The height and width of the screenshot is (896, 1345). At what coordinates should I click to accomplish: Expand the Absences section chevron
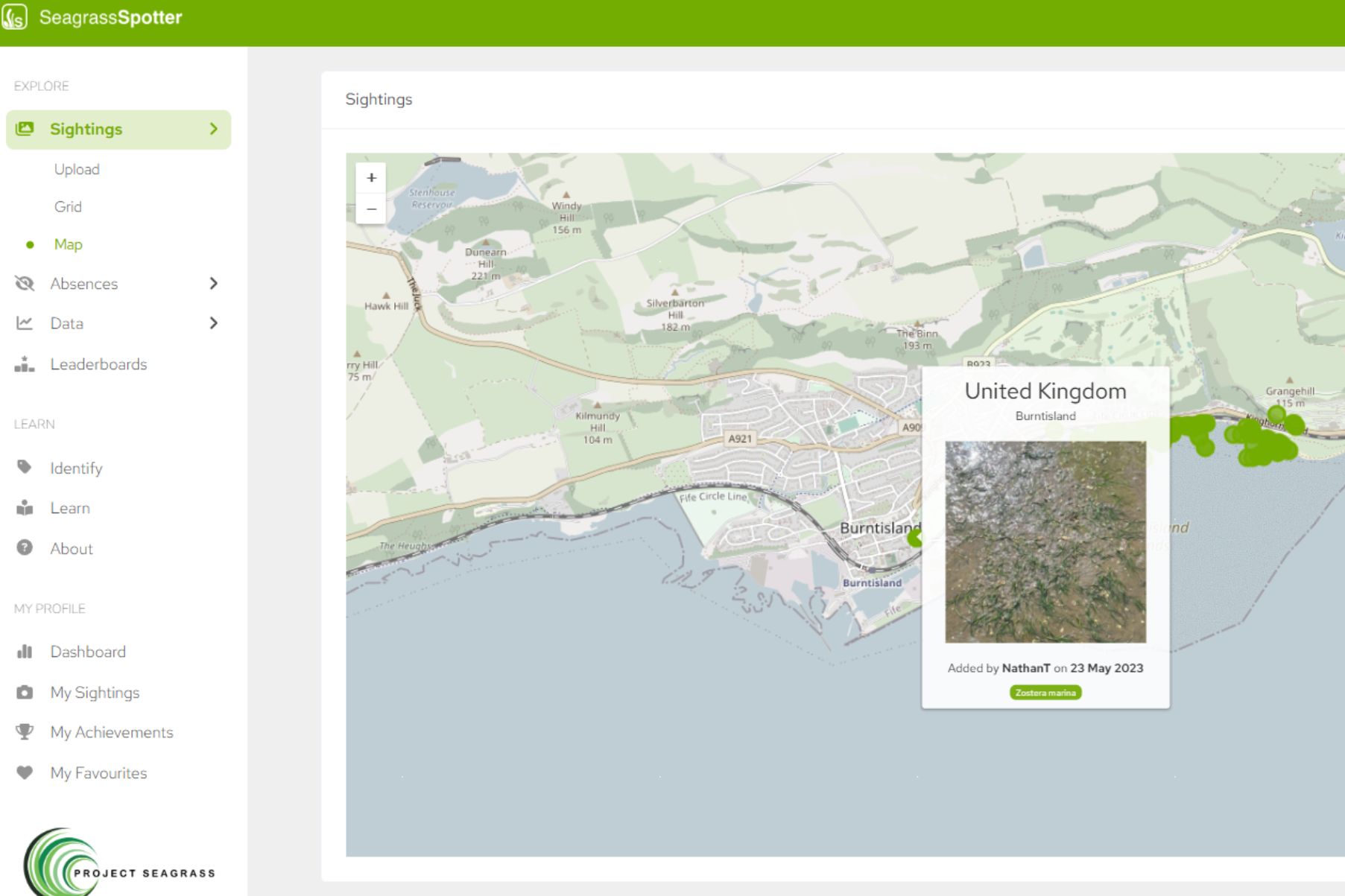pos(214,283)
